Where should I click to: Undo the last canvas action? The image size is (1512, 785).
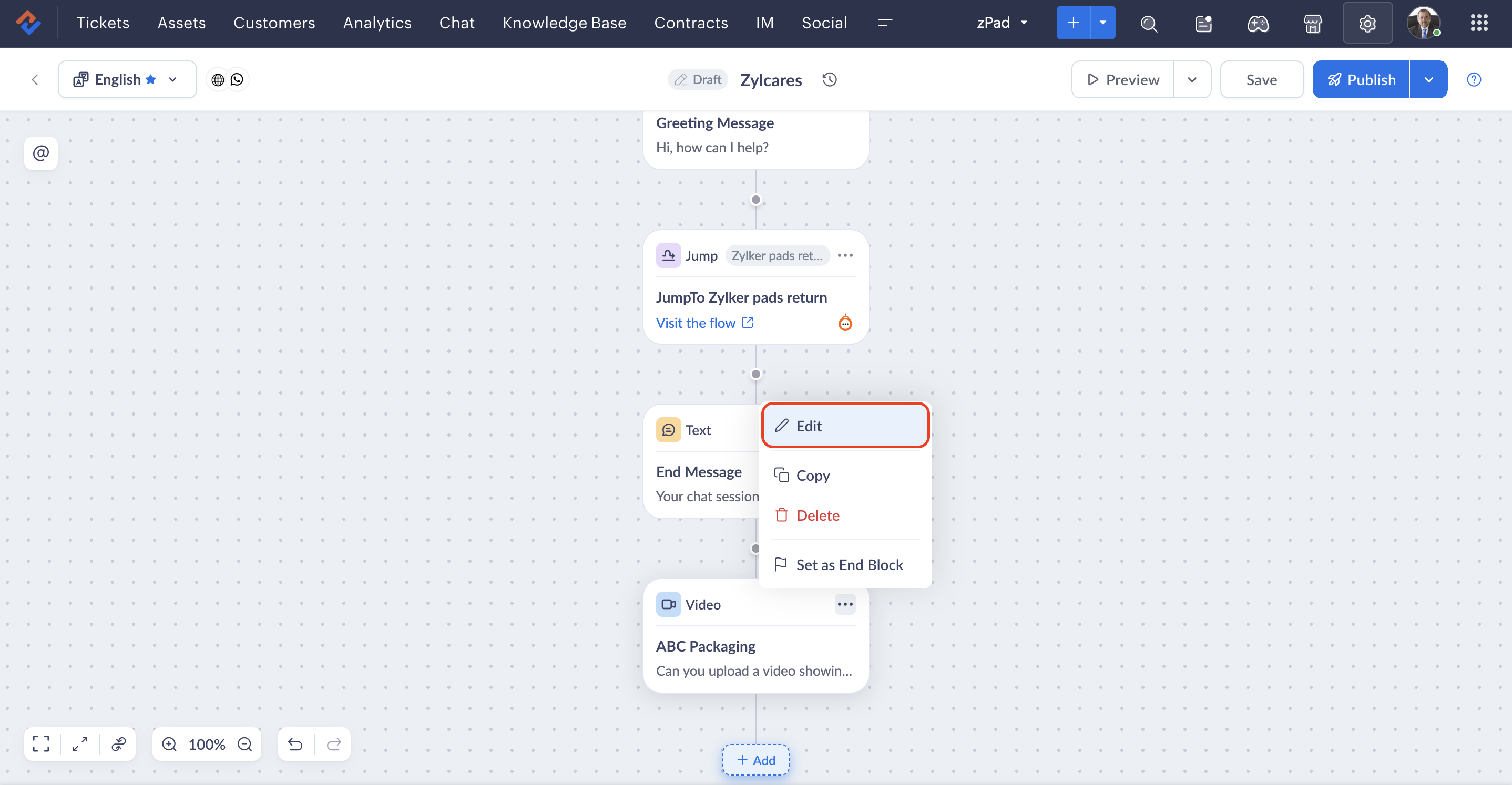coord(295,744)
